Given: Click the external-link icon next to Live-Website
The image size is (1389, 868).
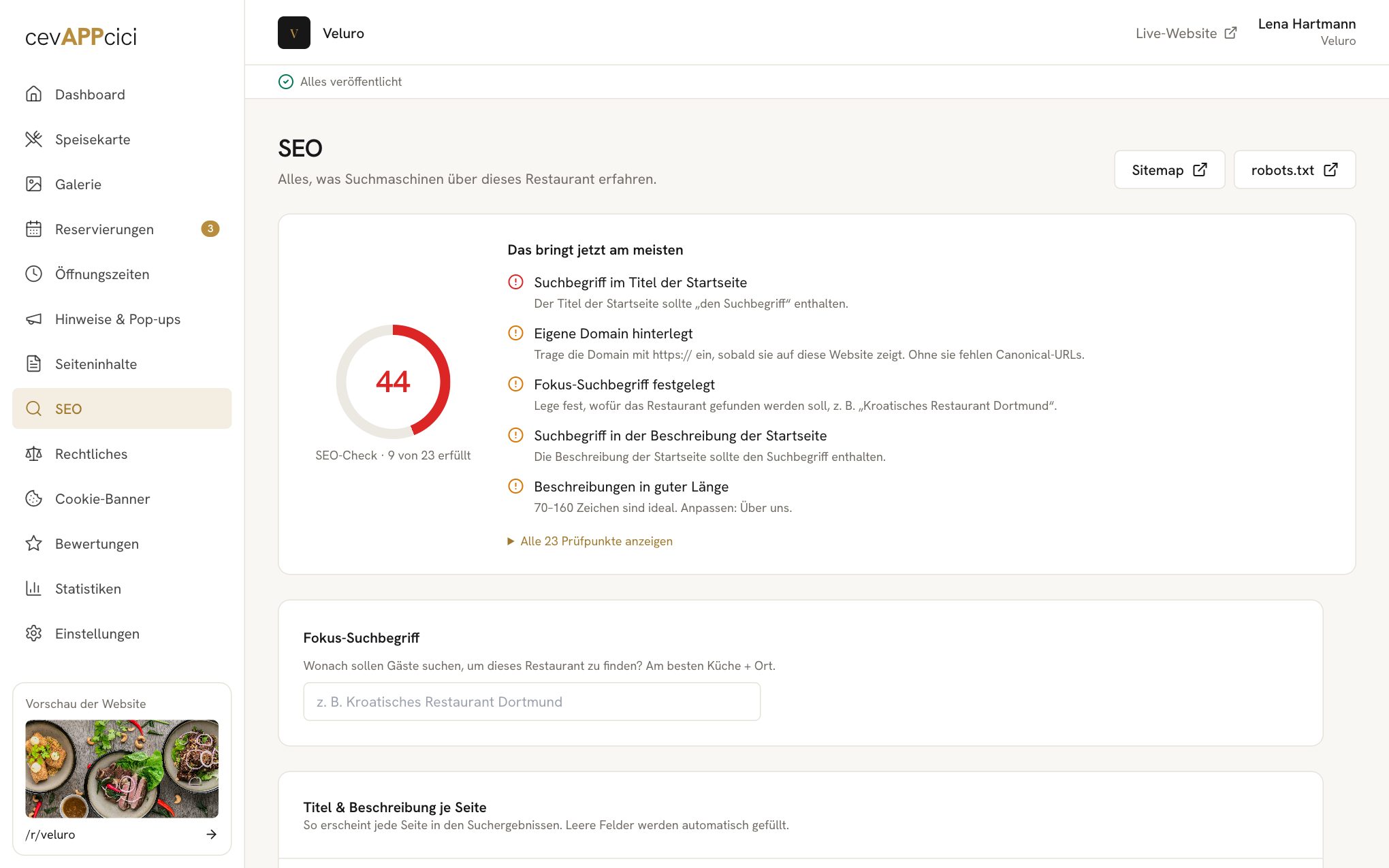Looking at the screenshot, I should point(1230,33).
